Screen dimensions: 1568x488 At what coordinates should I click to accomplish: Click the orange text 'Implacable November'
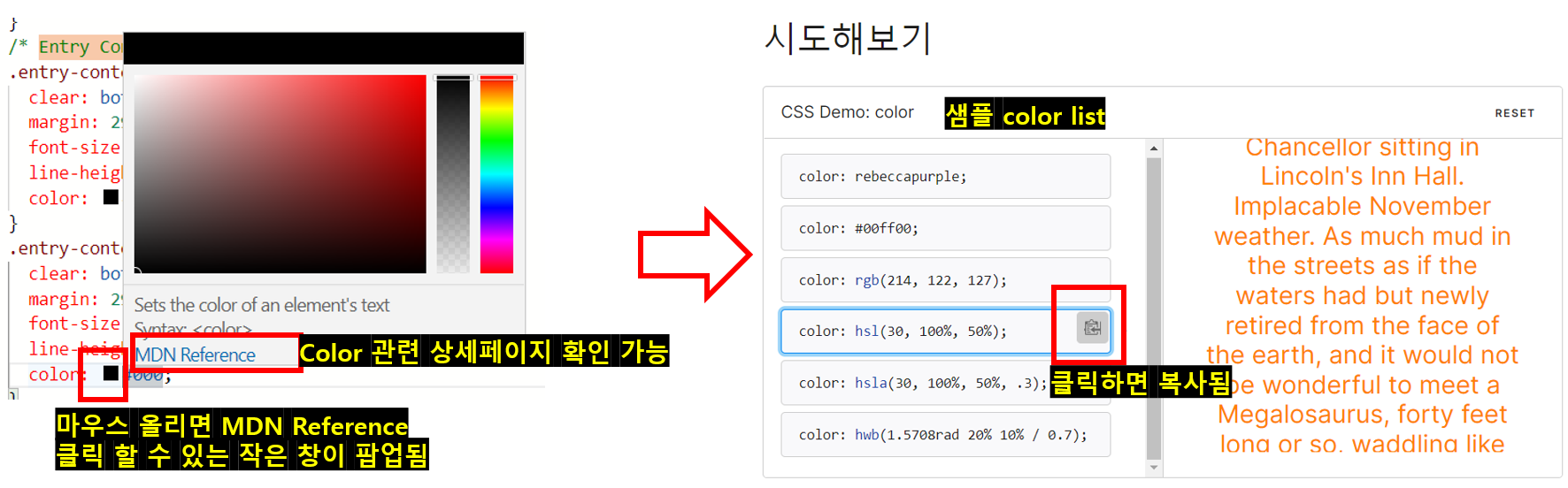1362,206
